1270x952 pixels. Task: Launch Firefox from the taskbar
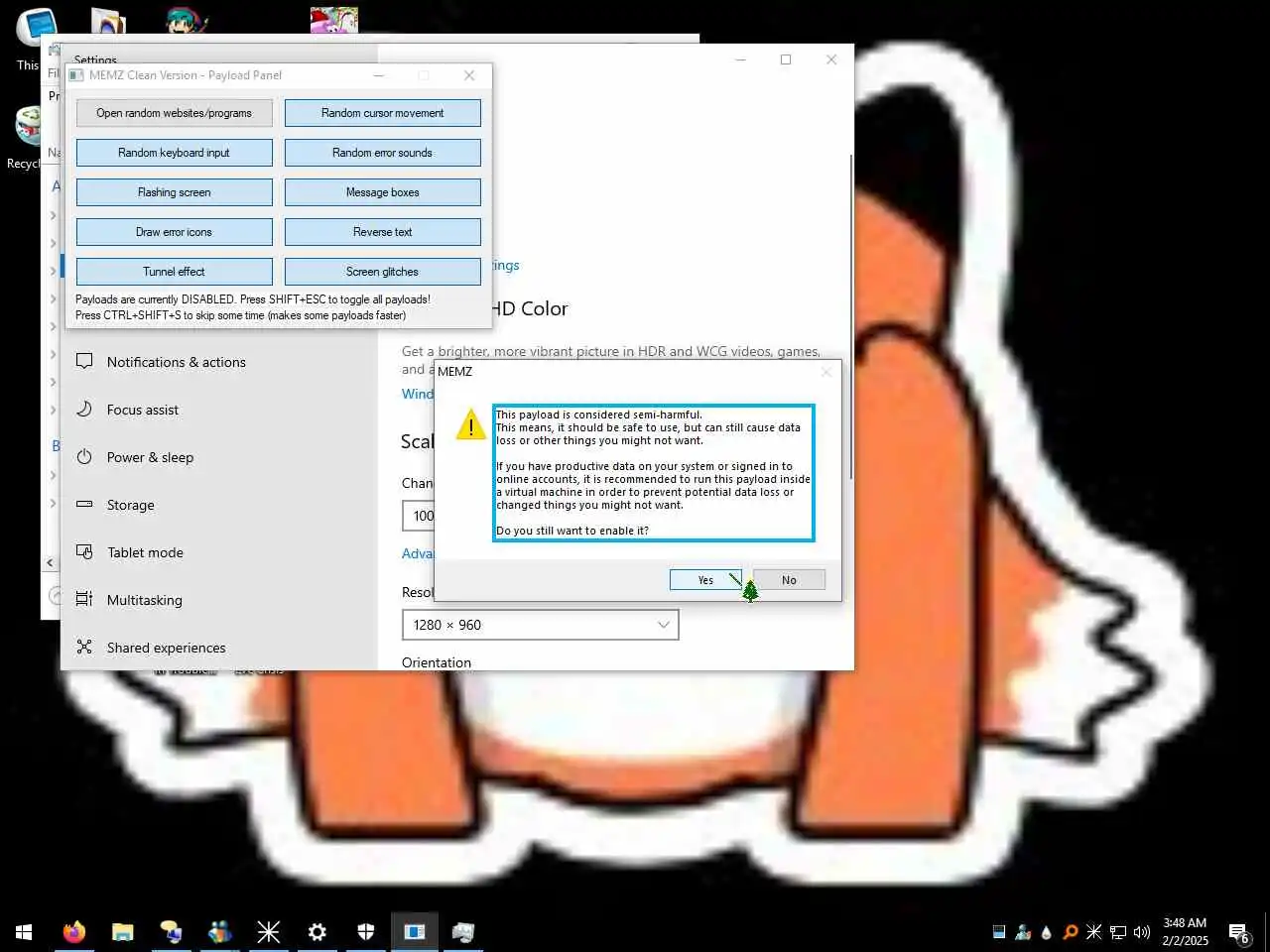73,932
